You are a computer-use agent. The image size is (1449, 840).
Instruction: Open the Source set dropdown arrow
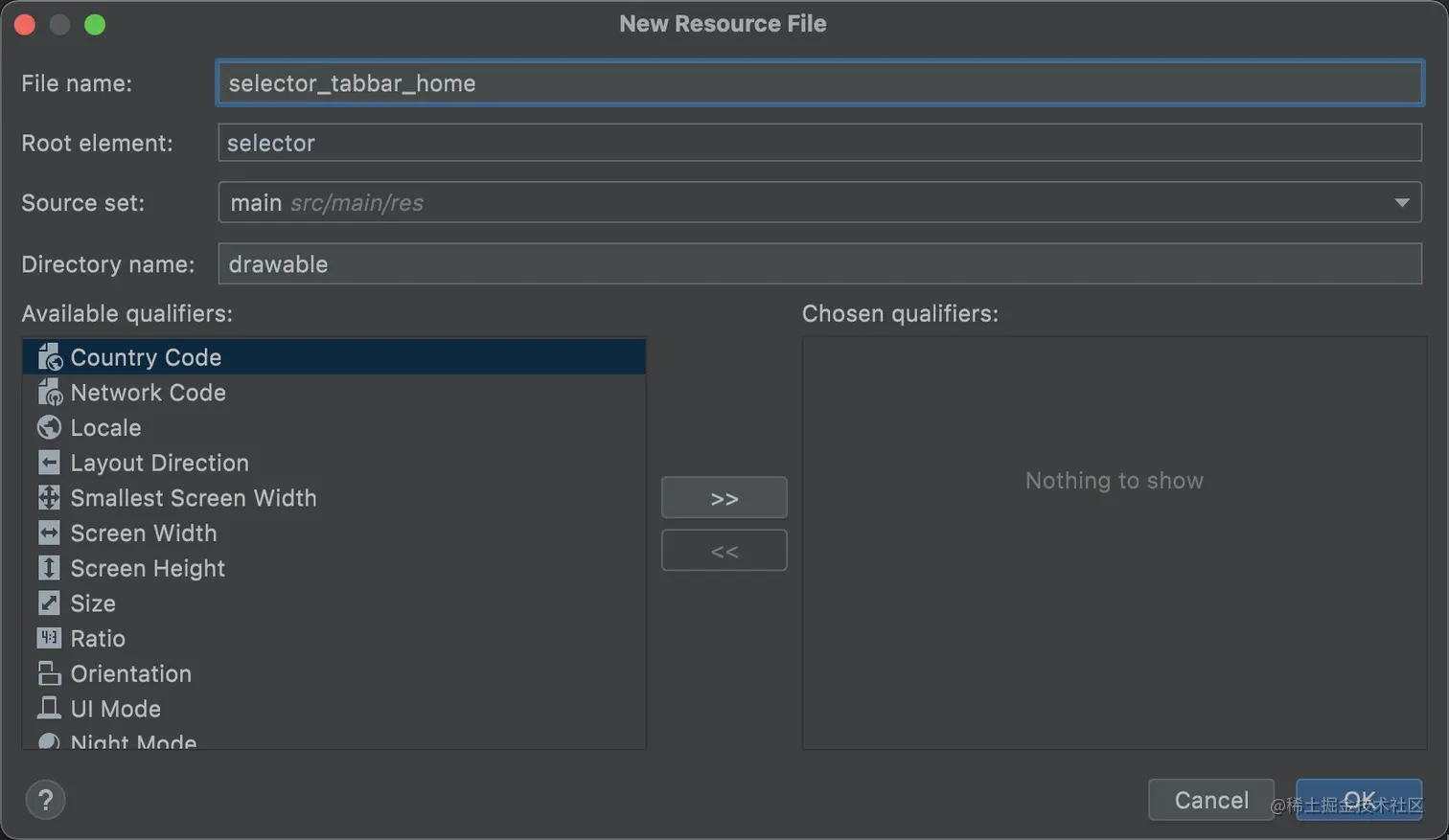1401,203
